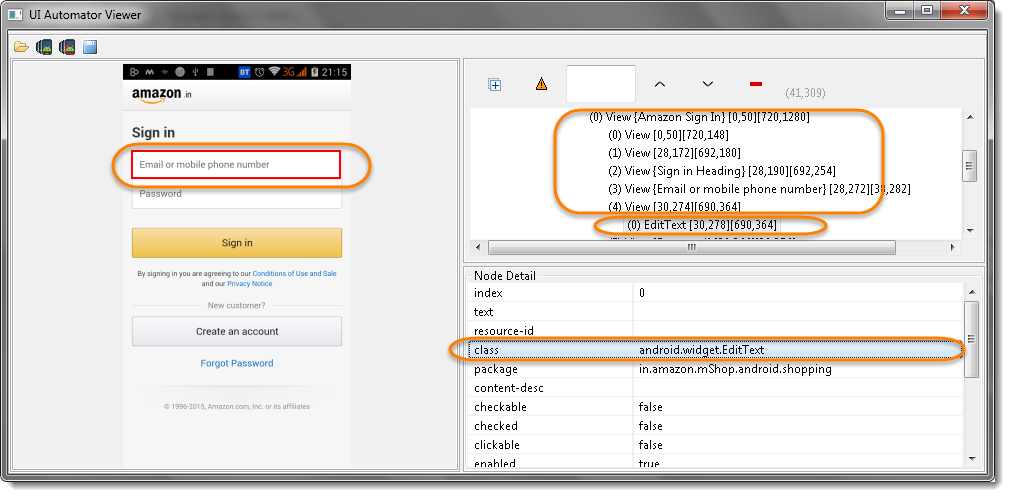
Task: Minimize the UI Automator Viewer window
Action: pos(902,11)
